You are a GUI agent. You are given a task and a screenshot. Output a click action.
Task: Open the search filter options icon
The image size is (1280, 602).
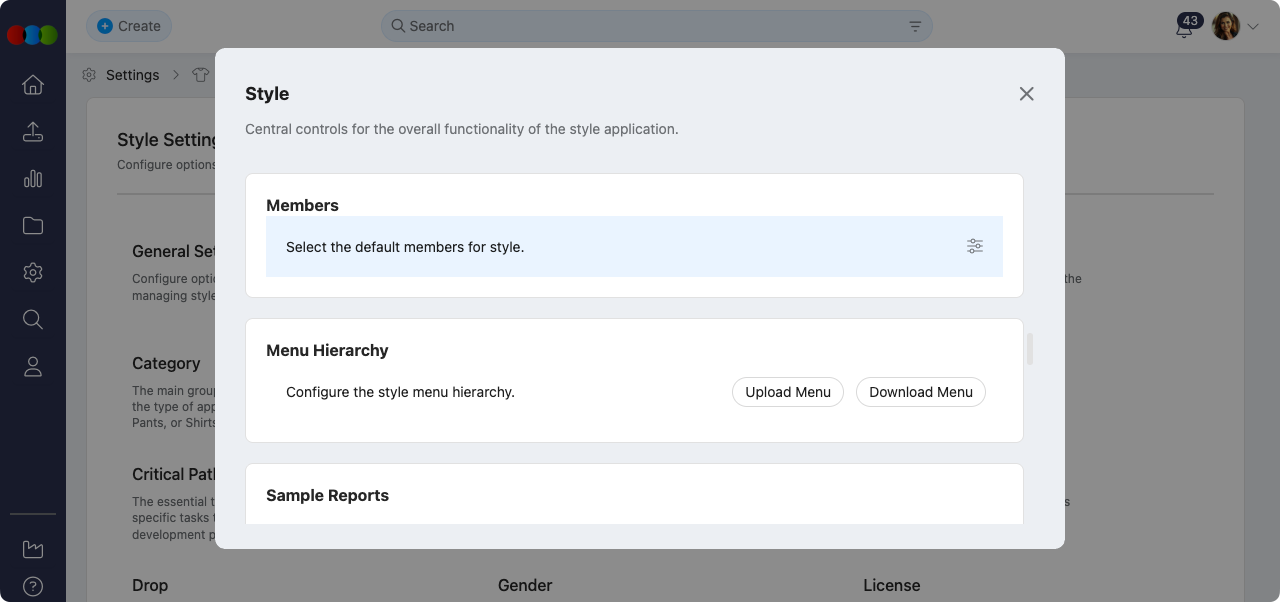[x=915, y=26]
